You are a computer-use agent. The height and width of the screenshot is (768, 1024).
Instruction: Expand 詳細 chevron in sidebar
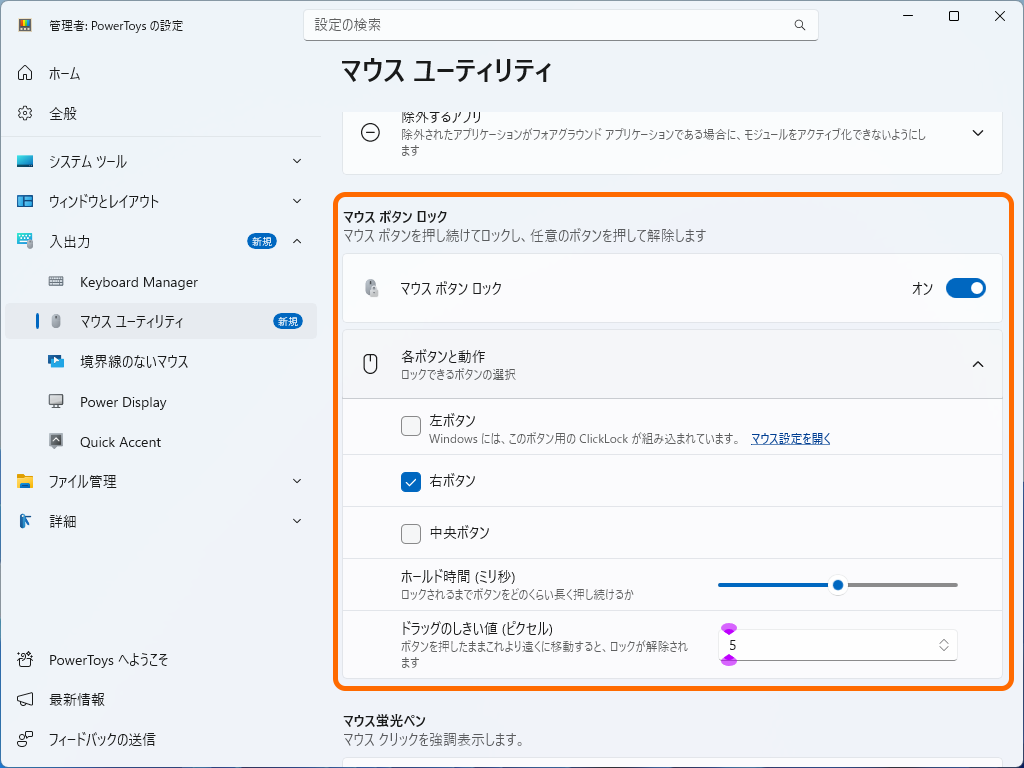coord(297,521)
